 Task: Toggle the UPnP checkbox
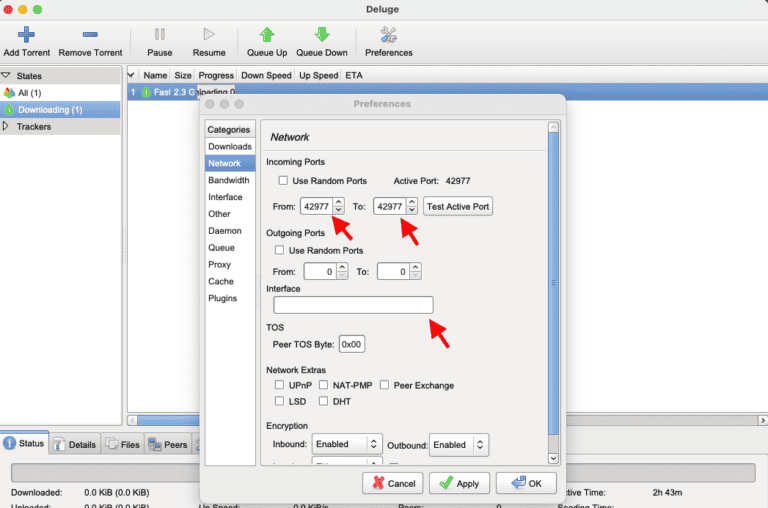coord(280,385)
